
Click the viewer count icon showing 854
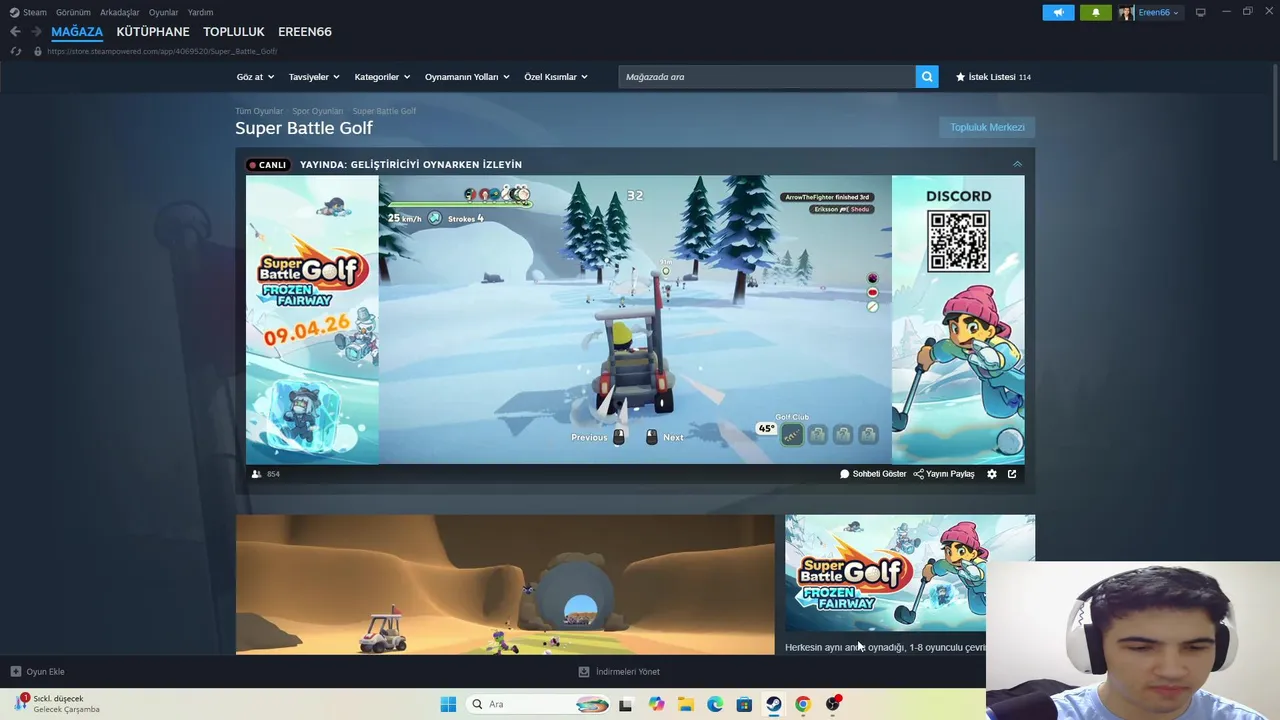(256, 474)
